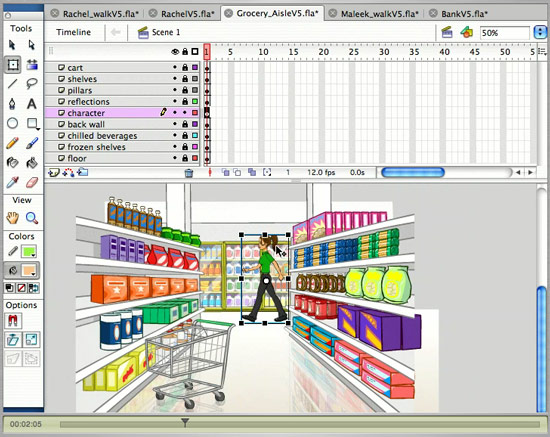550x437 pixels.
Task: Click the timeline horizontal scrollbar thumb
Action: [413, 172]
